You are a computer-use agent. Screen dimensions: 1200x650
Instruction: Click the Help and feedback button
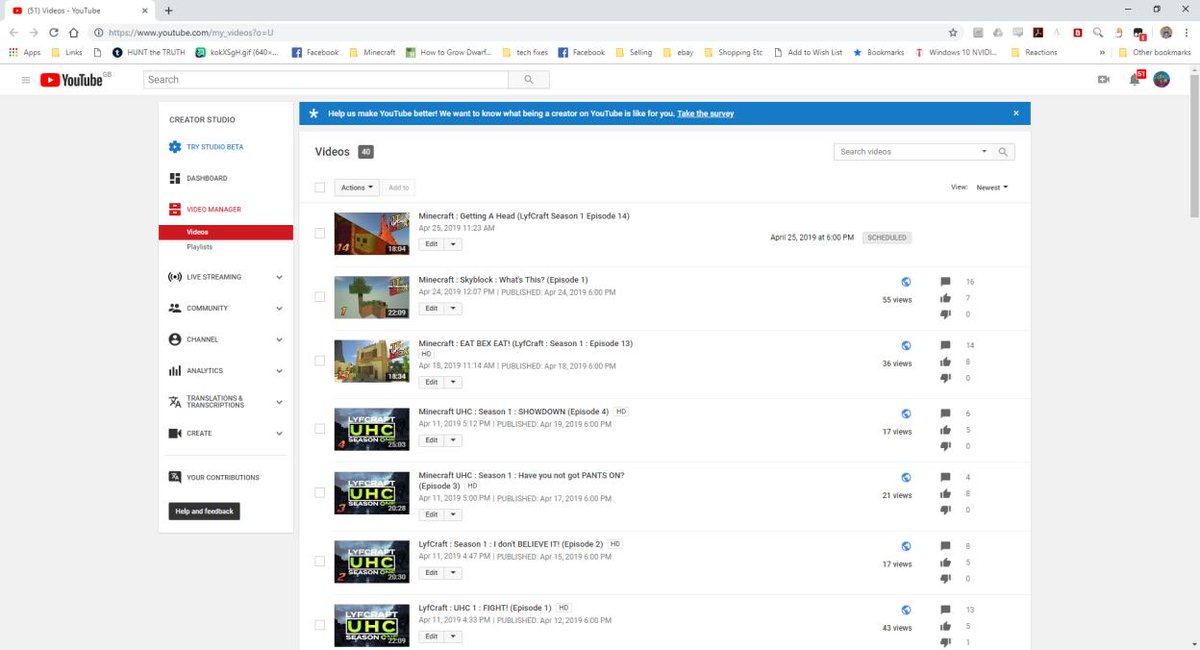204,511
